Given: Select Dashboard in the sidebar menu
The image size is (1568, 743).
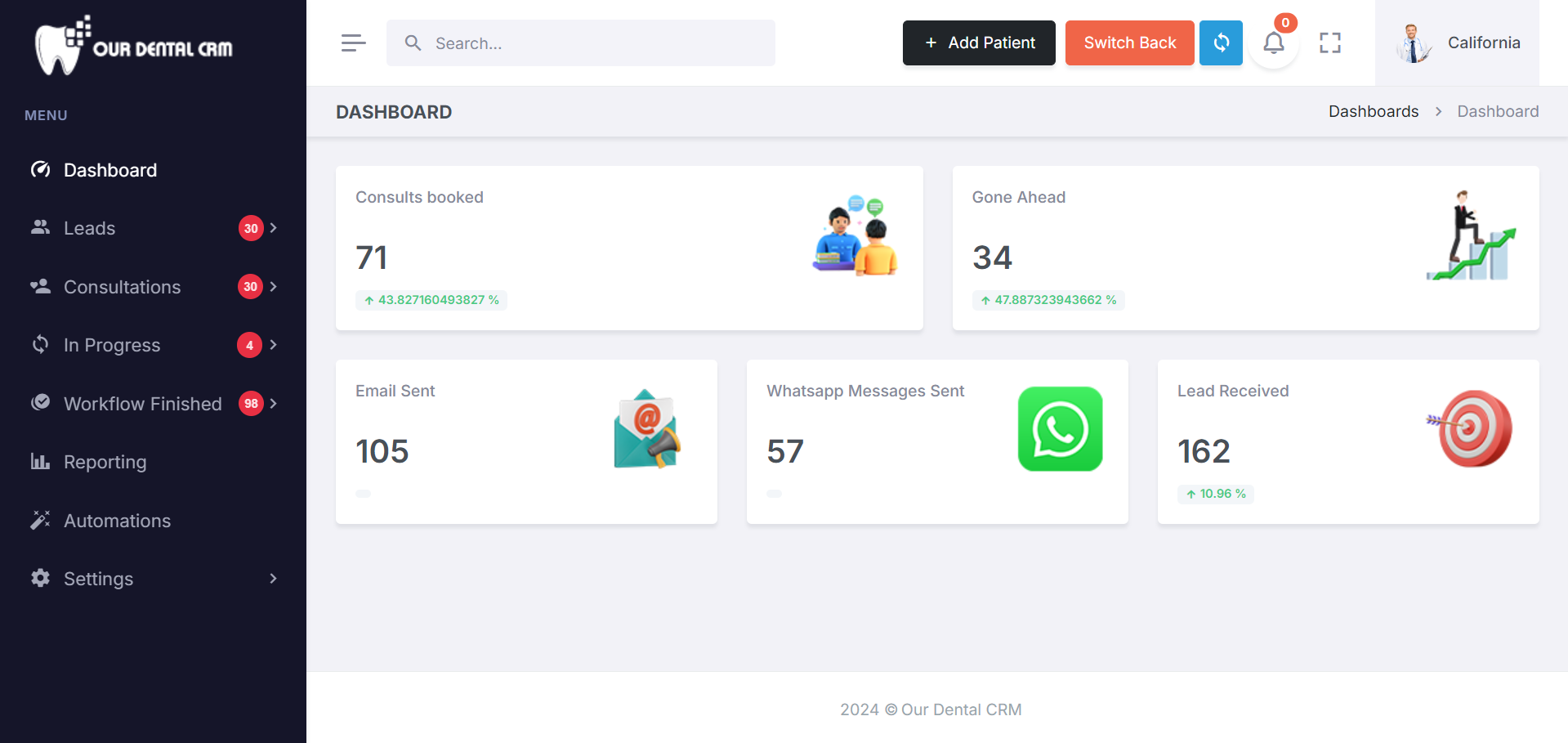Looking at the screenshot, I should pos(109,170).
